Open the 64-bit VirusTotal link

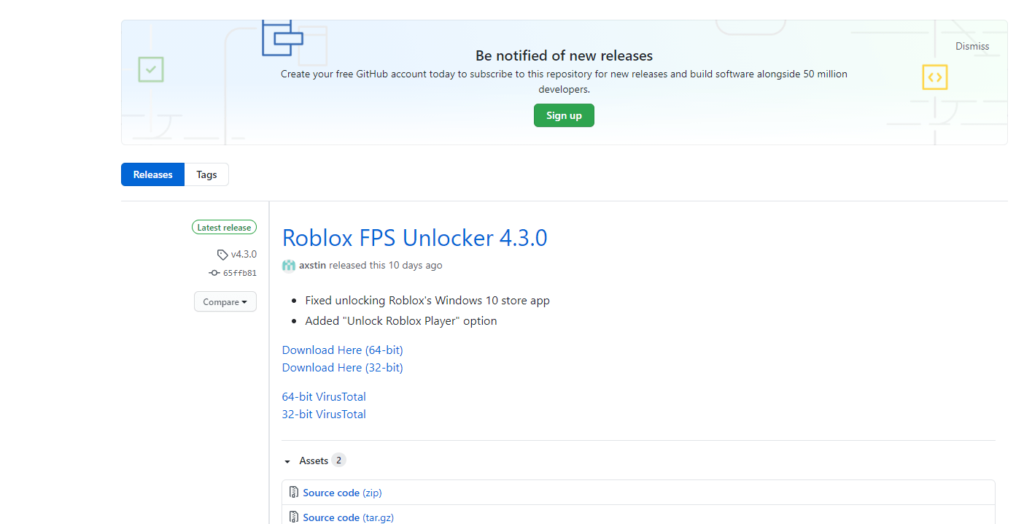tap(324, 397)
